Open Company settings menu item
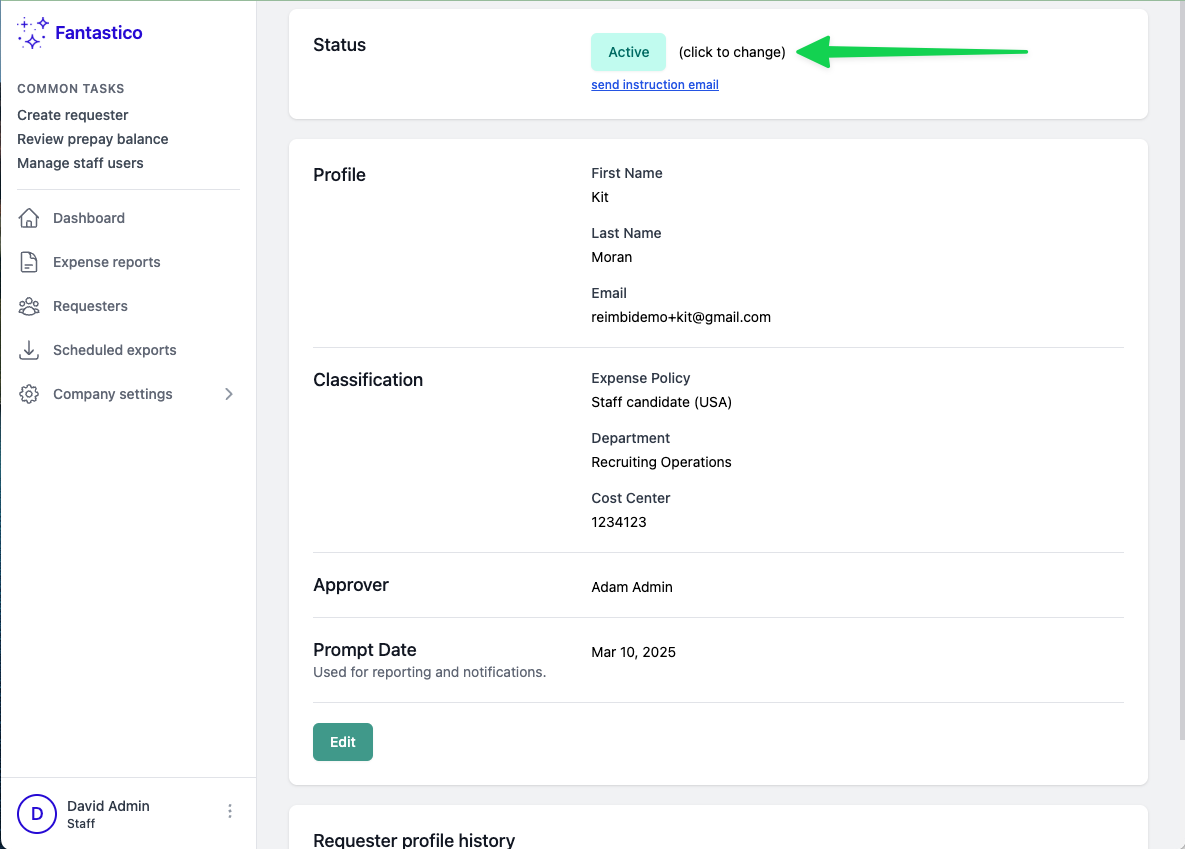Image resolution: width=1185 pixels, height=849 pixels. (x=113, y=394)
